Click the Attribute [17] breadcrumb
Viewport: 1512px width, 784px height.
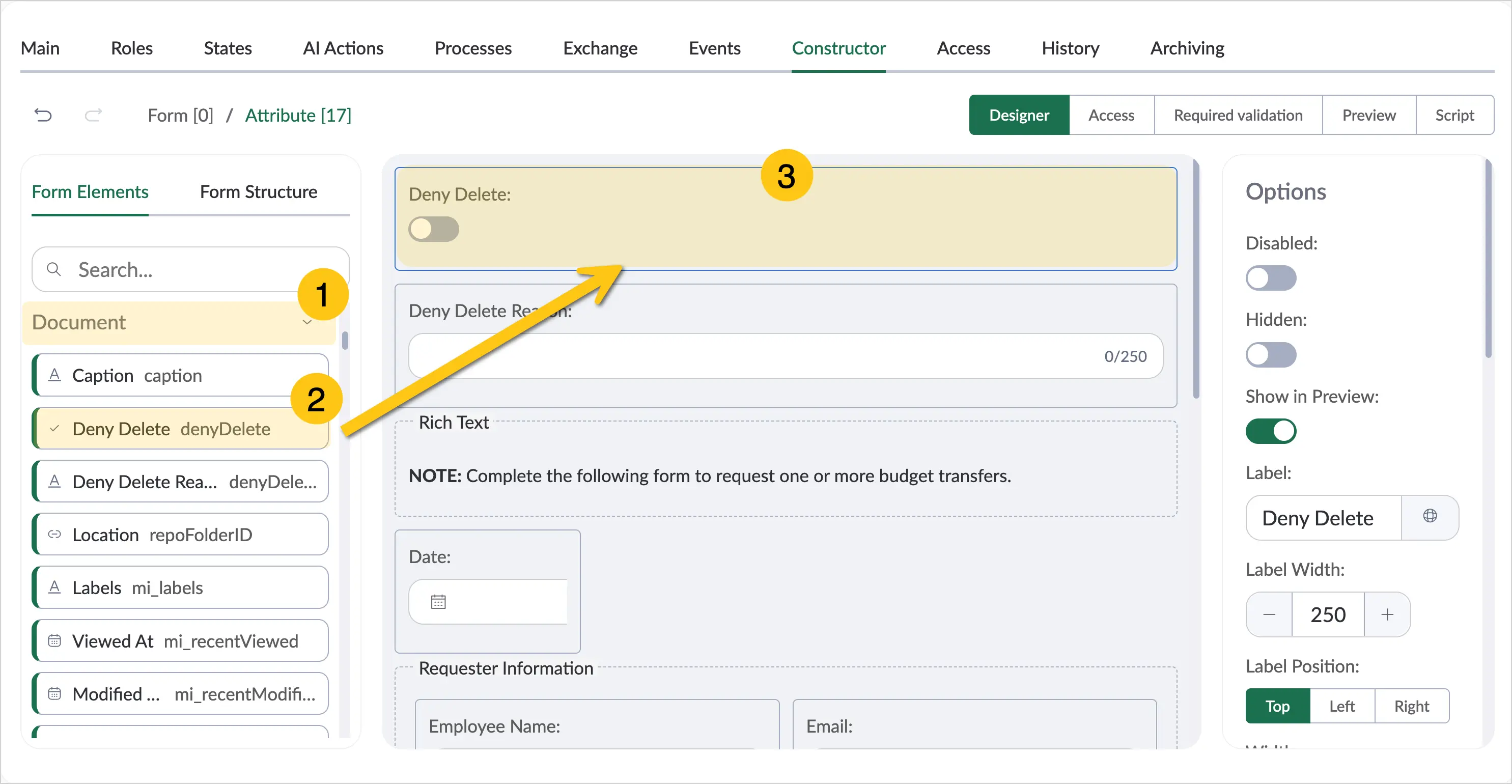298,115
